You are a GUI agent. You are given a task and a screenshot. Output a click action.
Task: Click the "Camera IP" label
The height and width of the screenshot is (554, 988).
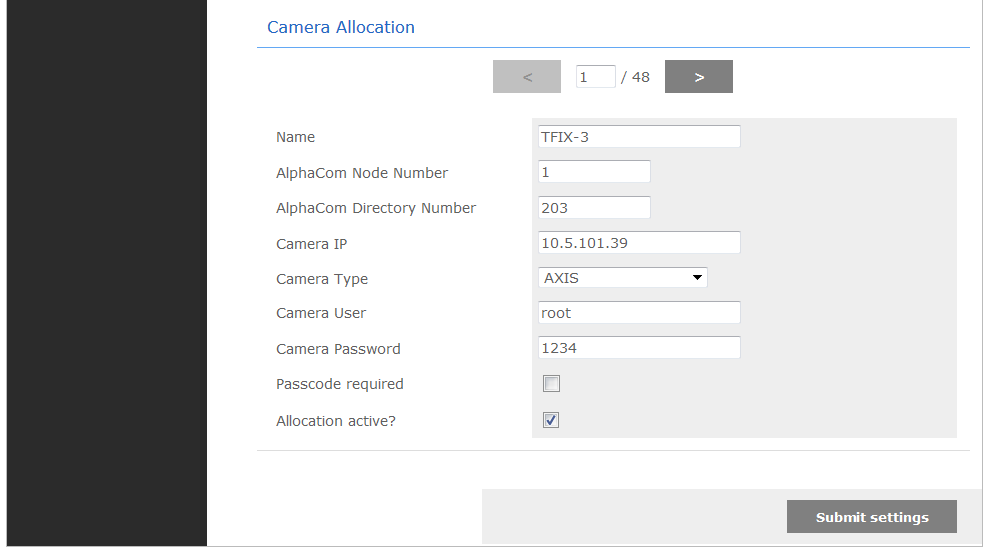[x=311, y=244]
